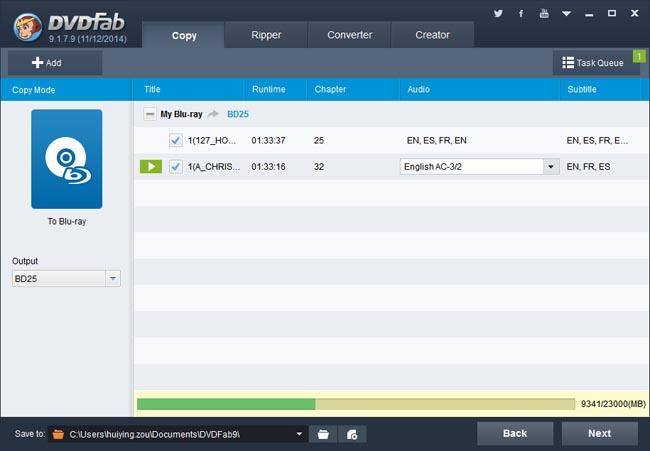Click the ISO image output icon

click(352, 434)
